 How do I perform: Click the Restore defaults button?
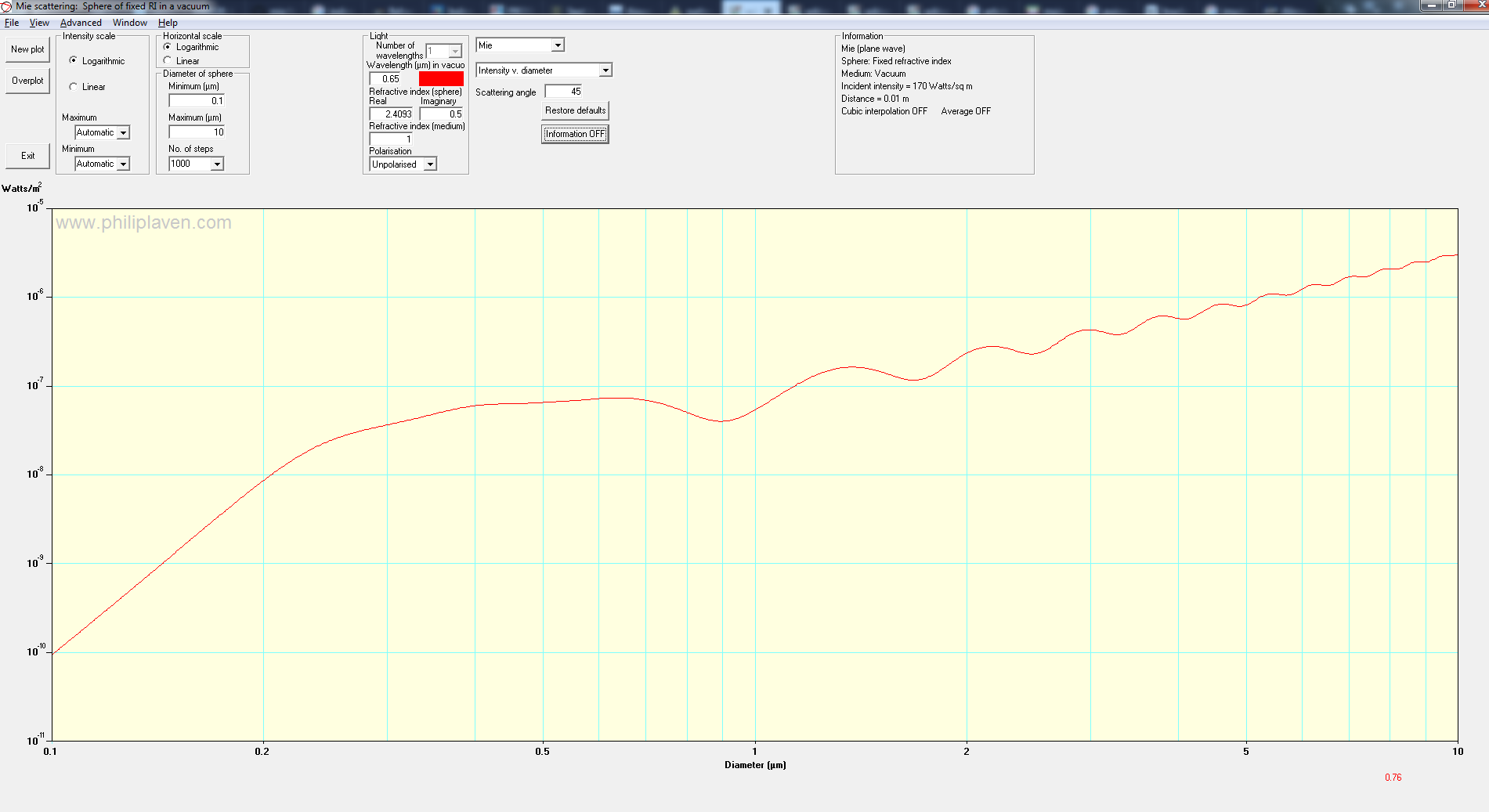point(575,110)
